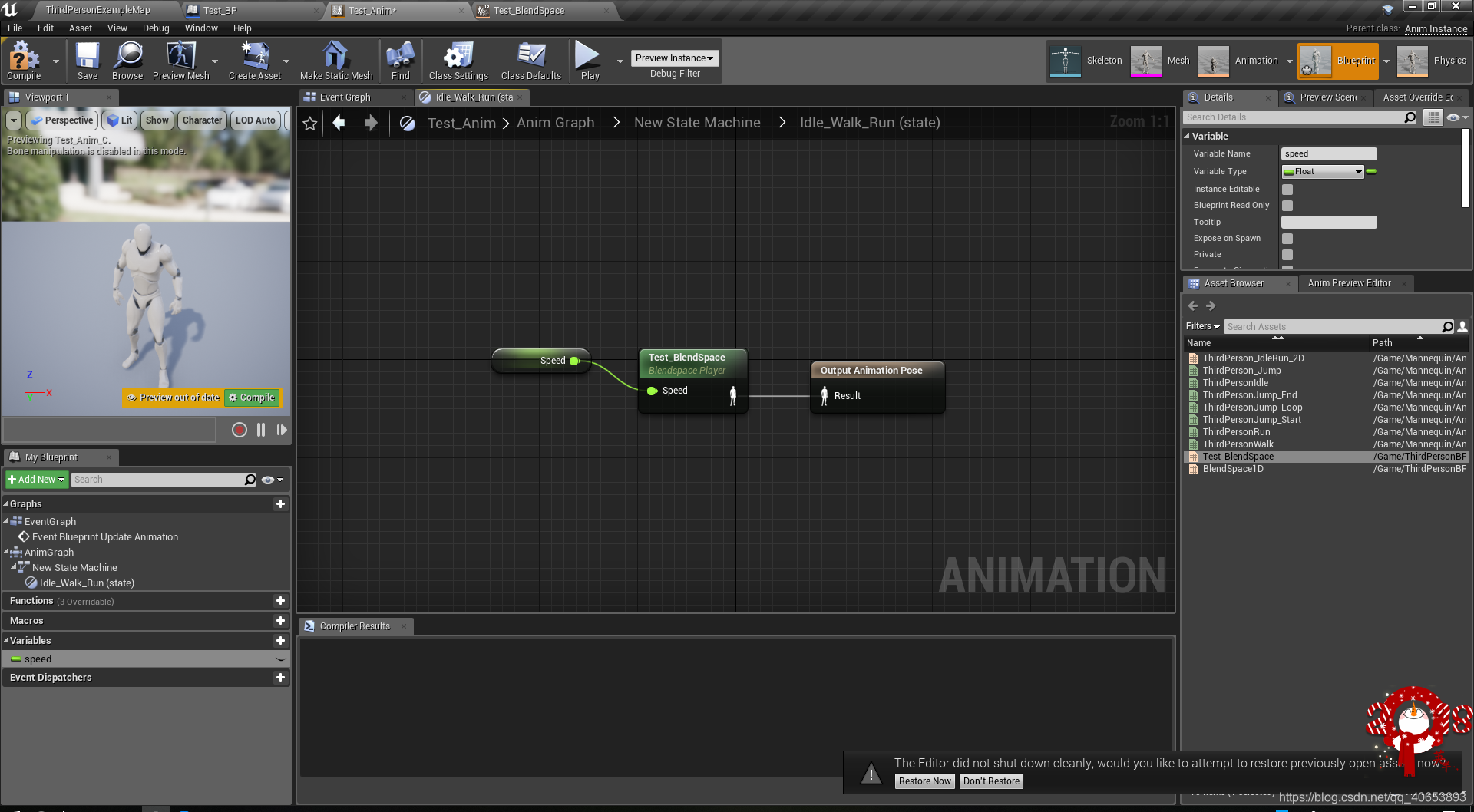Click the Variable Name input field

tap(1329, 154)
